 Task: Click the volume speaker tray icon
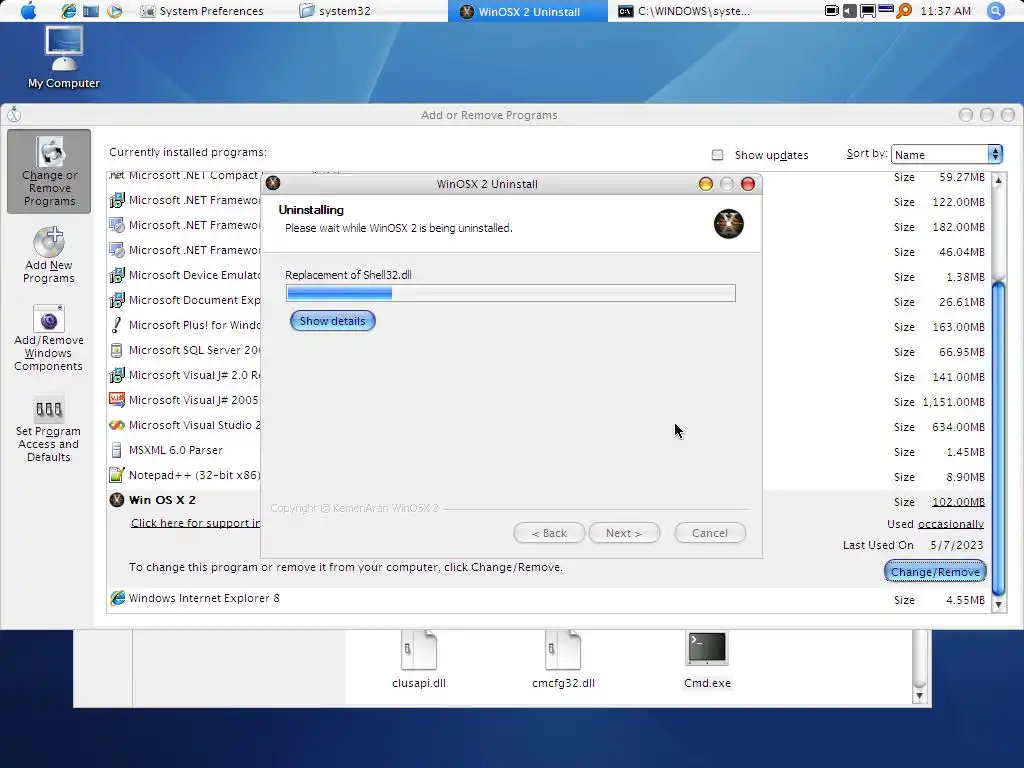pos(850,10)
